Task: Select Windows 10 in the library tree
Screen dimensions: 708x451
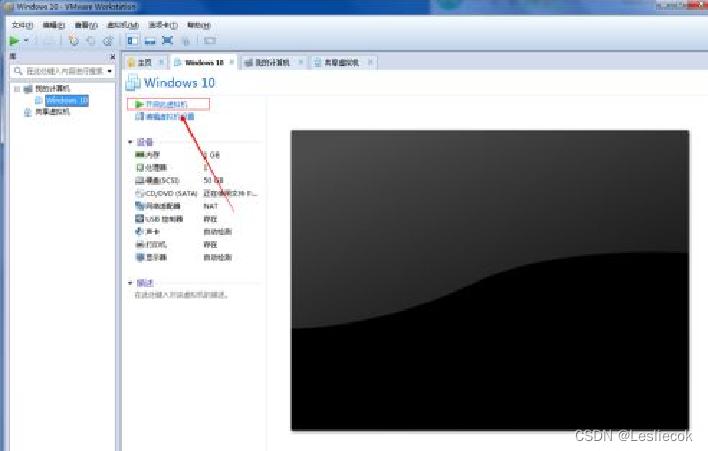Action: click(x=67, y=100)
